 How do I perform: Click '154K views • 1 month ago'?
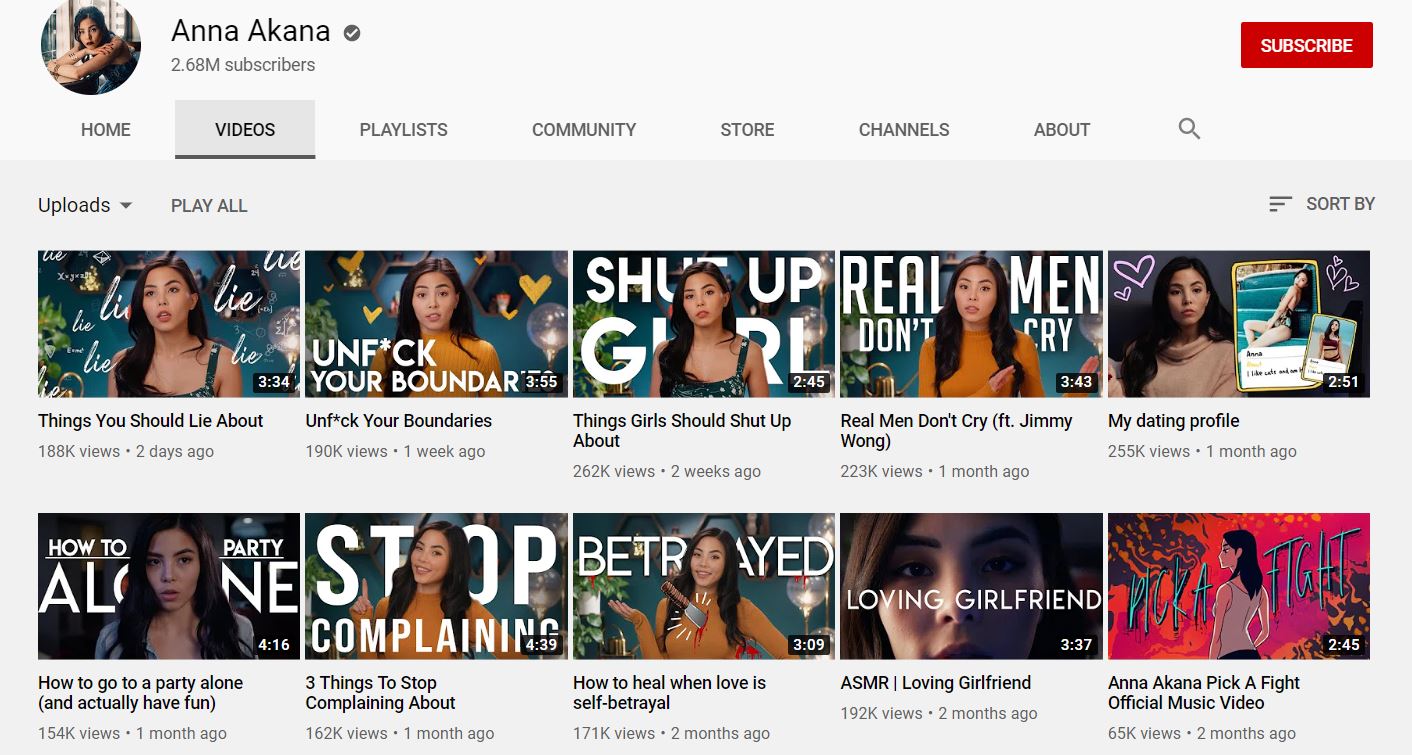[x=132, y=733]
